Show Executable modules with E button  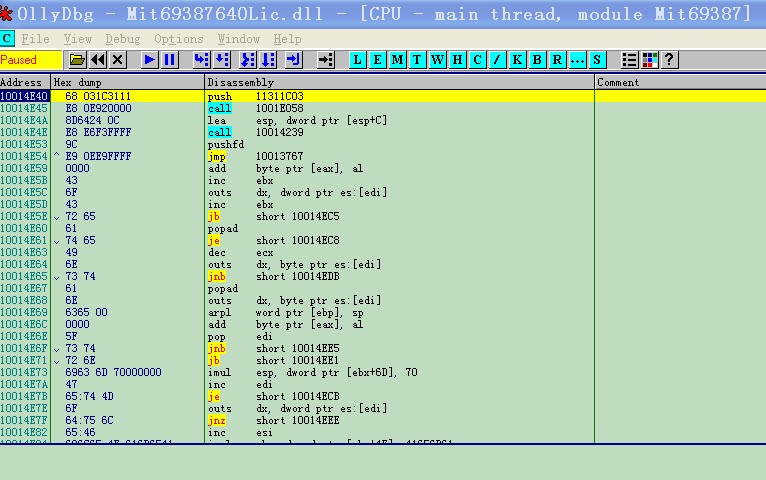pyautogui.click(x=378, y=60)
